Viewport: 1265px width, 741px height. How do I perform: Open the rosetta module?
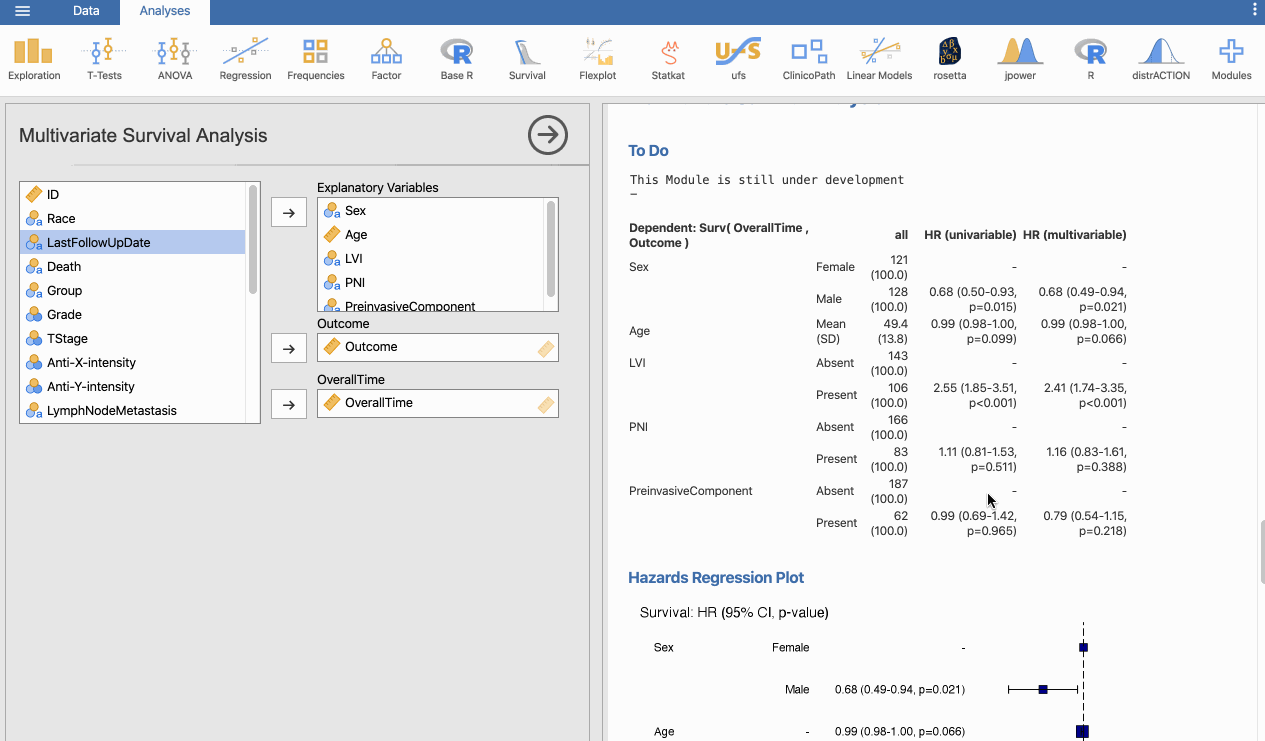[x=950, y=60]
